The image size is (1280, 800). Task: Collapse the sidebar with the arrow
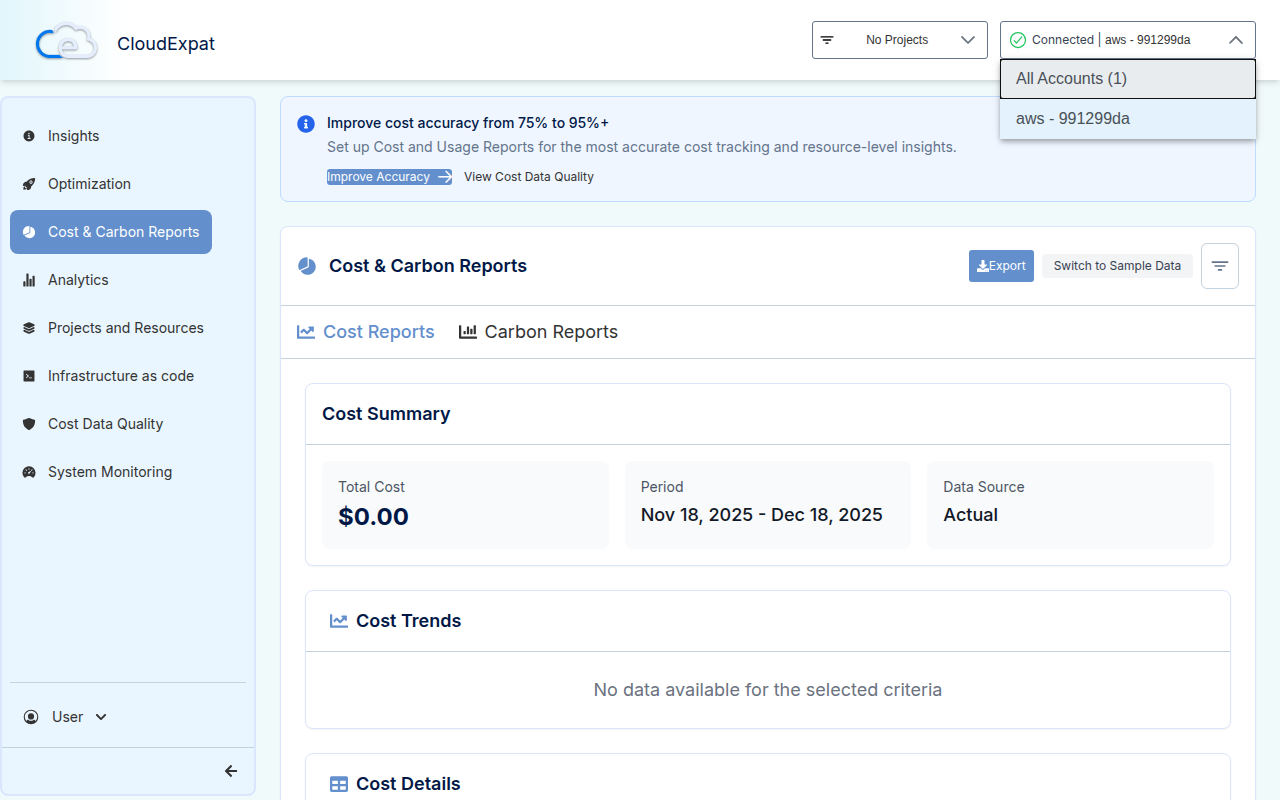coord(231,770)
